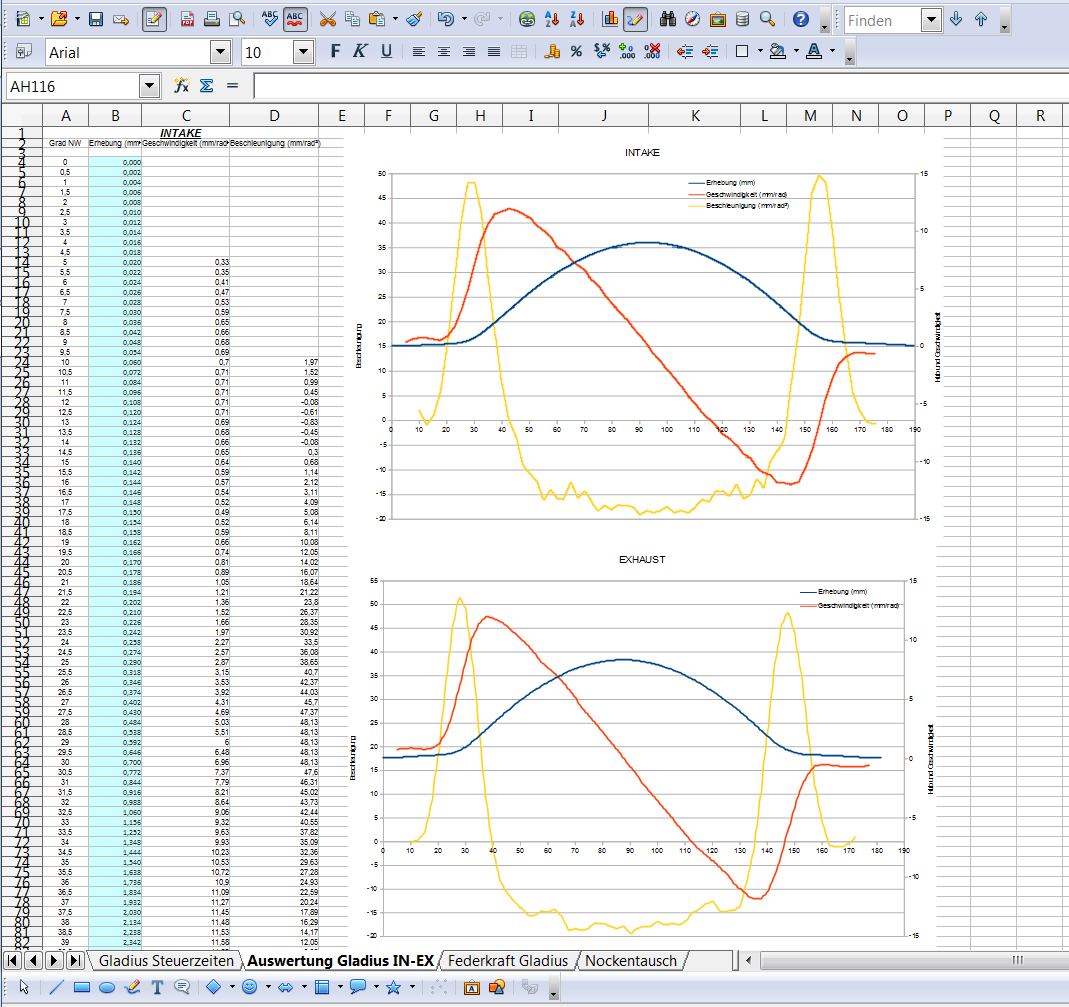Click the Sum sigma icon
The image size is (1069, 1007).
[x=206, y=86]
